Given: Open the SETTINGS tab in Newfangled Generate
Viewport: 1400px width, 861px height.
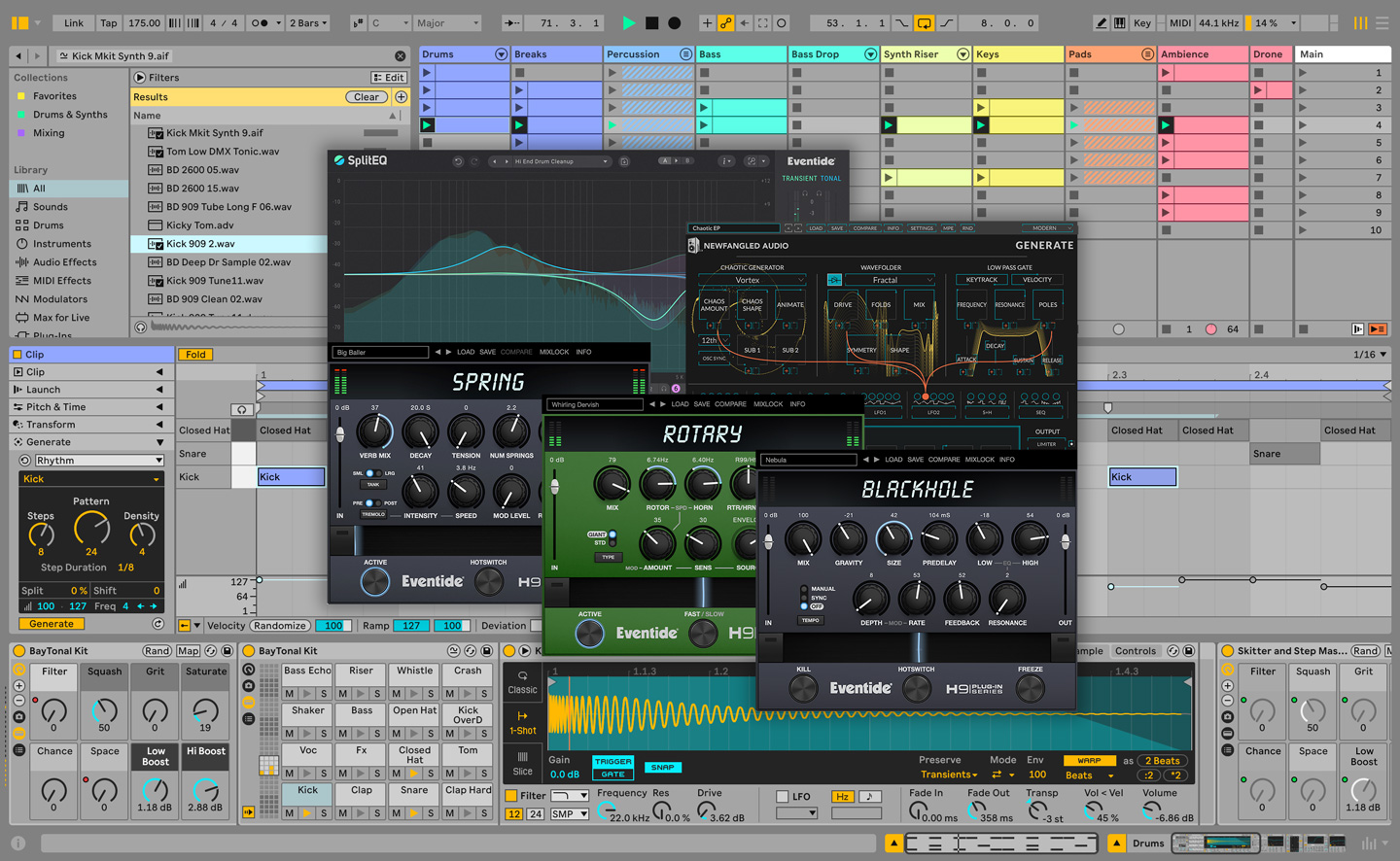Looking at the screenshot, I should pos(922,227).
